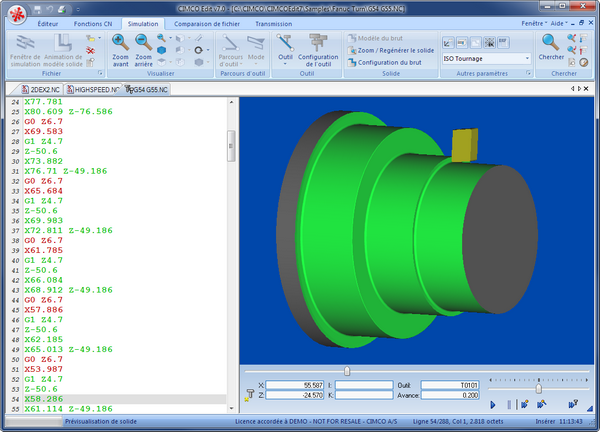The width and height of the screenshot is (600, 432).
Task: Click second toggle icon in Autres paramètres
Action: [x=462, y=42]
